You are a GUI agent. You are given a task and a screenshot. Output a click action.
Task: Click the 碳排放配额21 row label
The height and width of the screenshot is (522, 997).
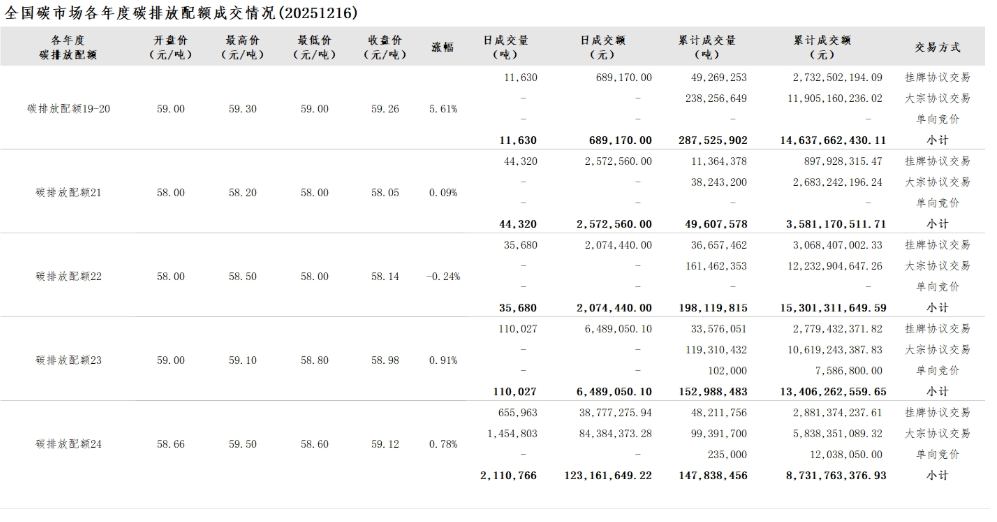[x=69, y=192]
